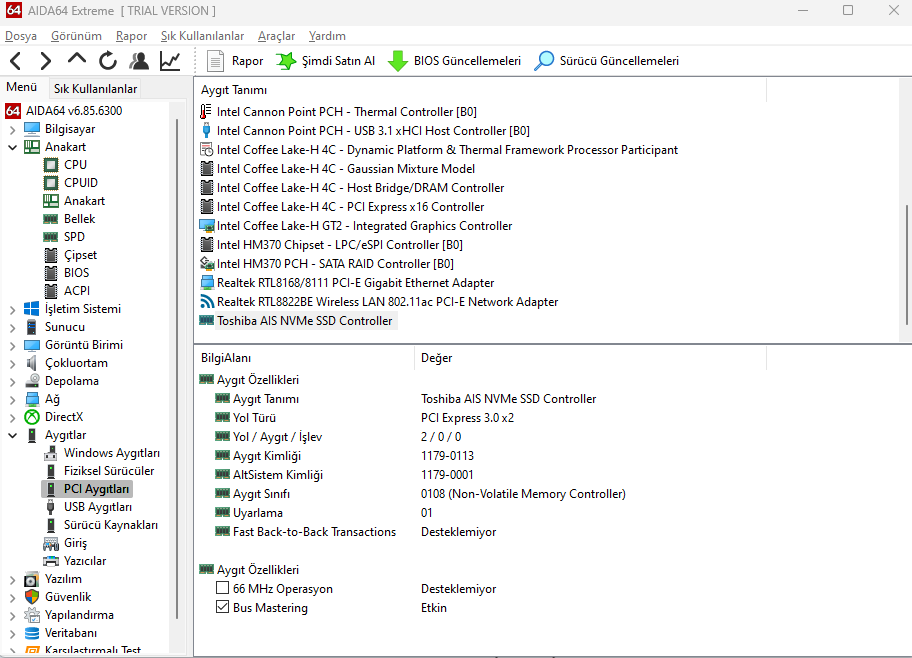This screenshot has height=658, width=912.
Task: Click the Fiziksel Sürücüler icon
Action: (x=51, y=471)
